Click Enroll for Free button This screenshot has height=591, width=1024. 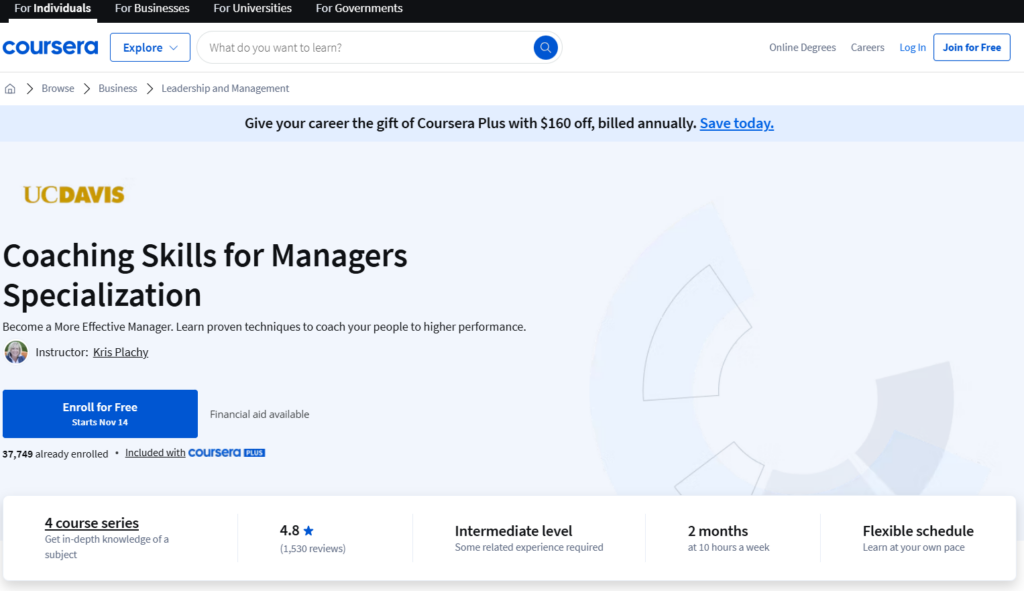(x=100, y=414)
